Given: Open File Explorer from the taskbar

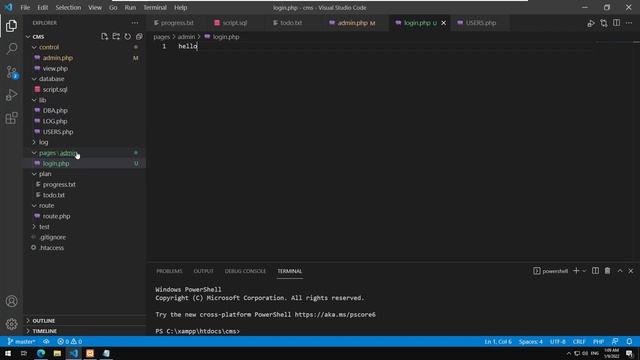Looking at the screenshot, I should [x=57, y=353].
